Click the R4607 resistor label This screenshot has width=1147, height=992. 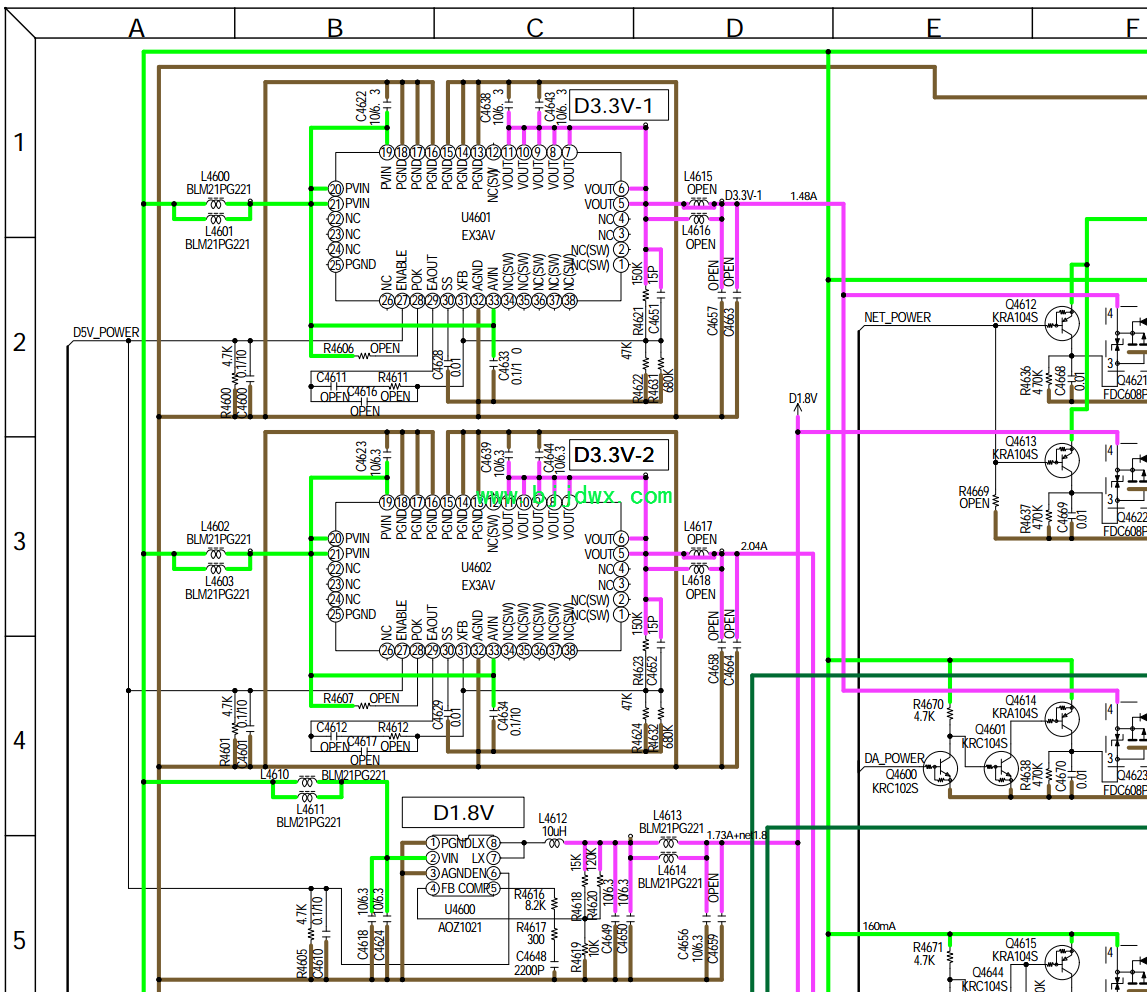pyautogui.click(x=339, y=699)
